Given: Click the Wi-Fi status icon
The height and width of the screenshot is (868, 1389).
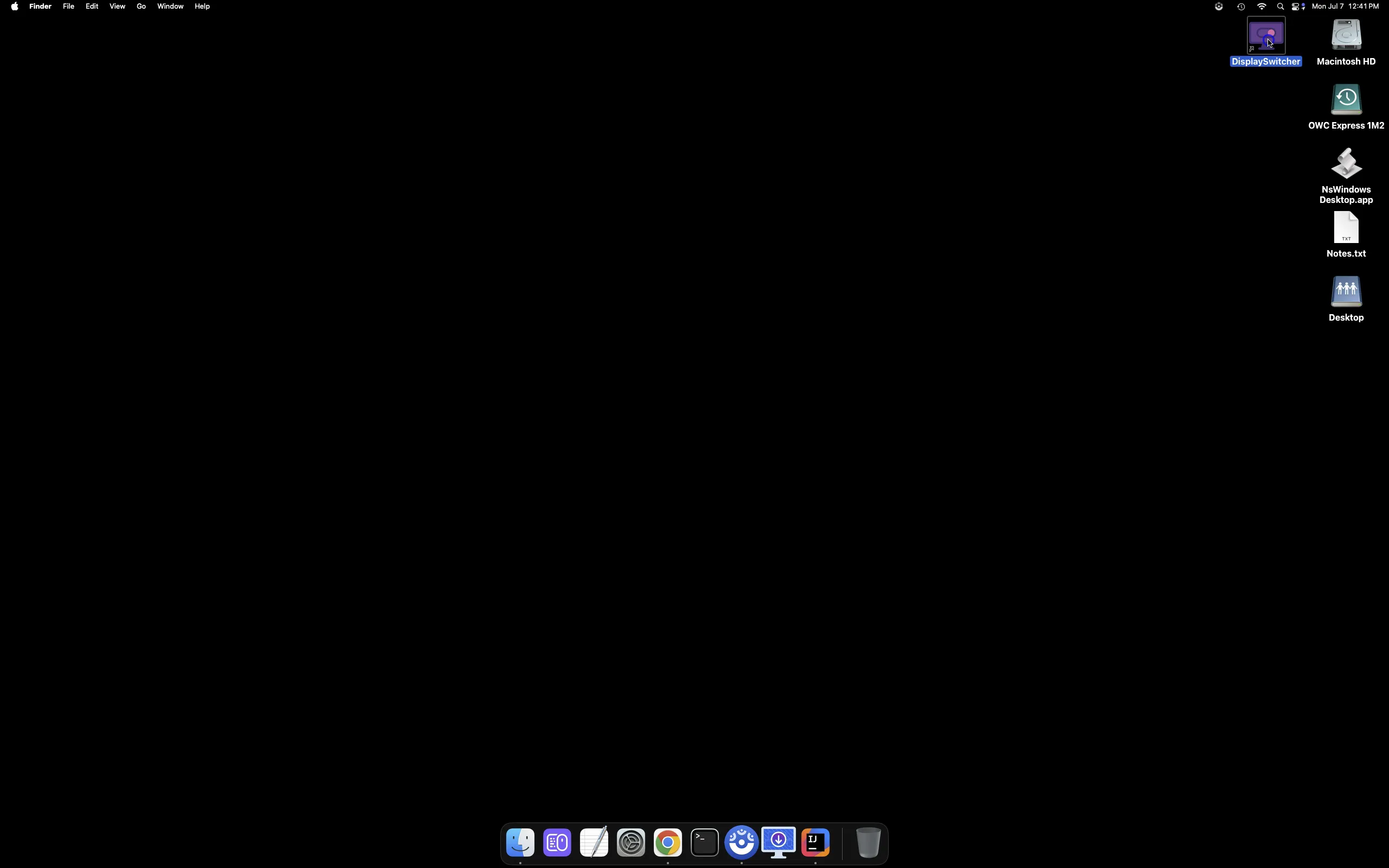Looking at the screenshot, I should pos(1262,7).
